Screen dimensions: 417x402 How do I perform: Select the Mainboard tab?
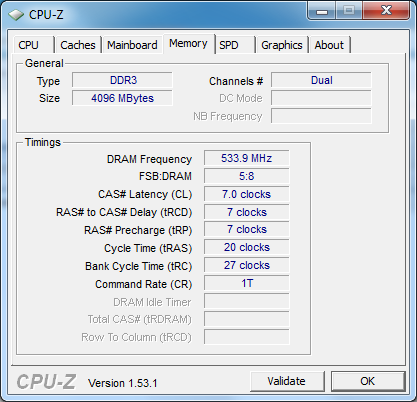pos(132,45)
